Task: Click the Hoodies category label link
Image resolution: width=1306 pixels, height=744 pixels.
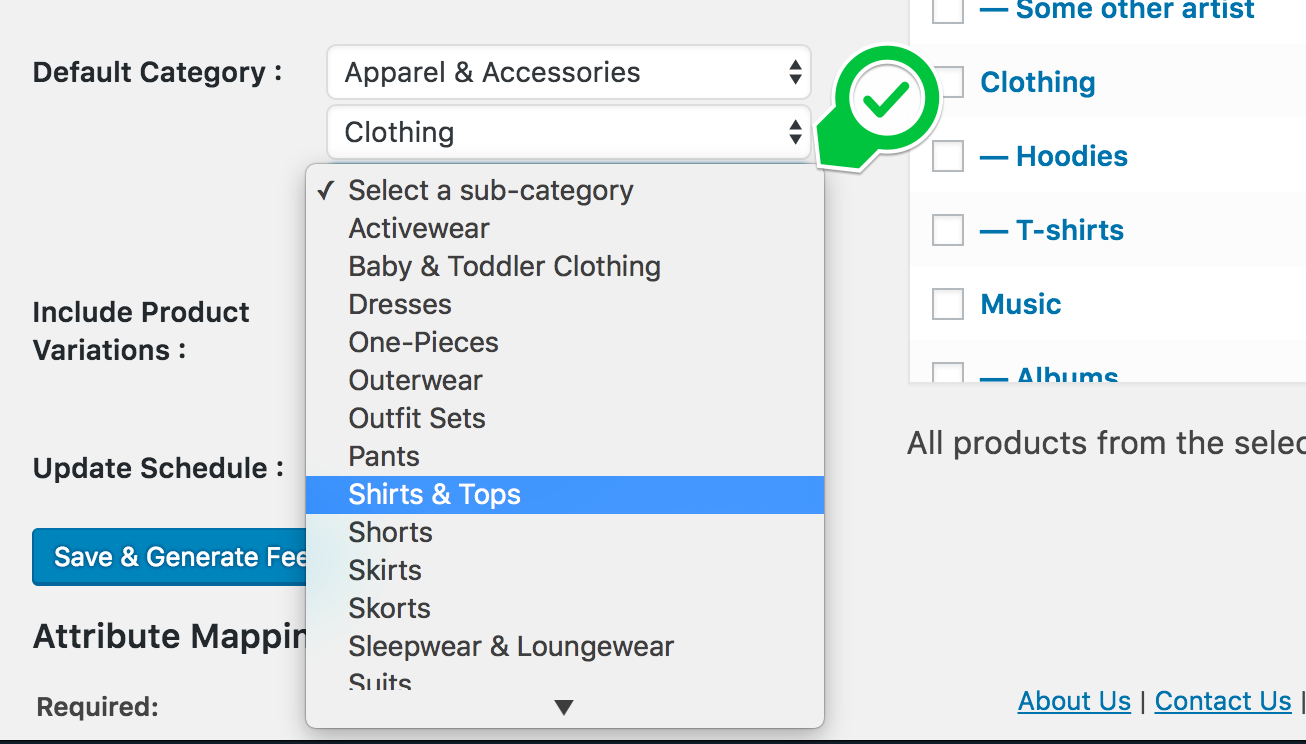Action: coord(1071,156)
